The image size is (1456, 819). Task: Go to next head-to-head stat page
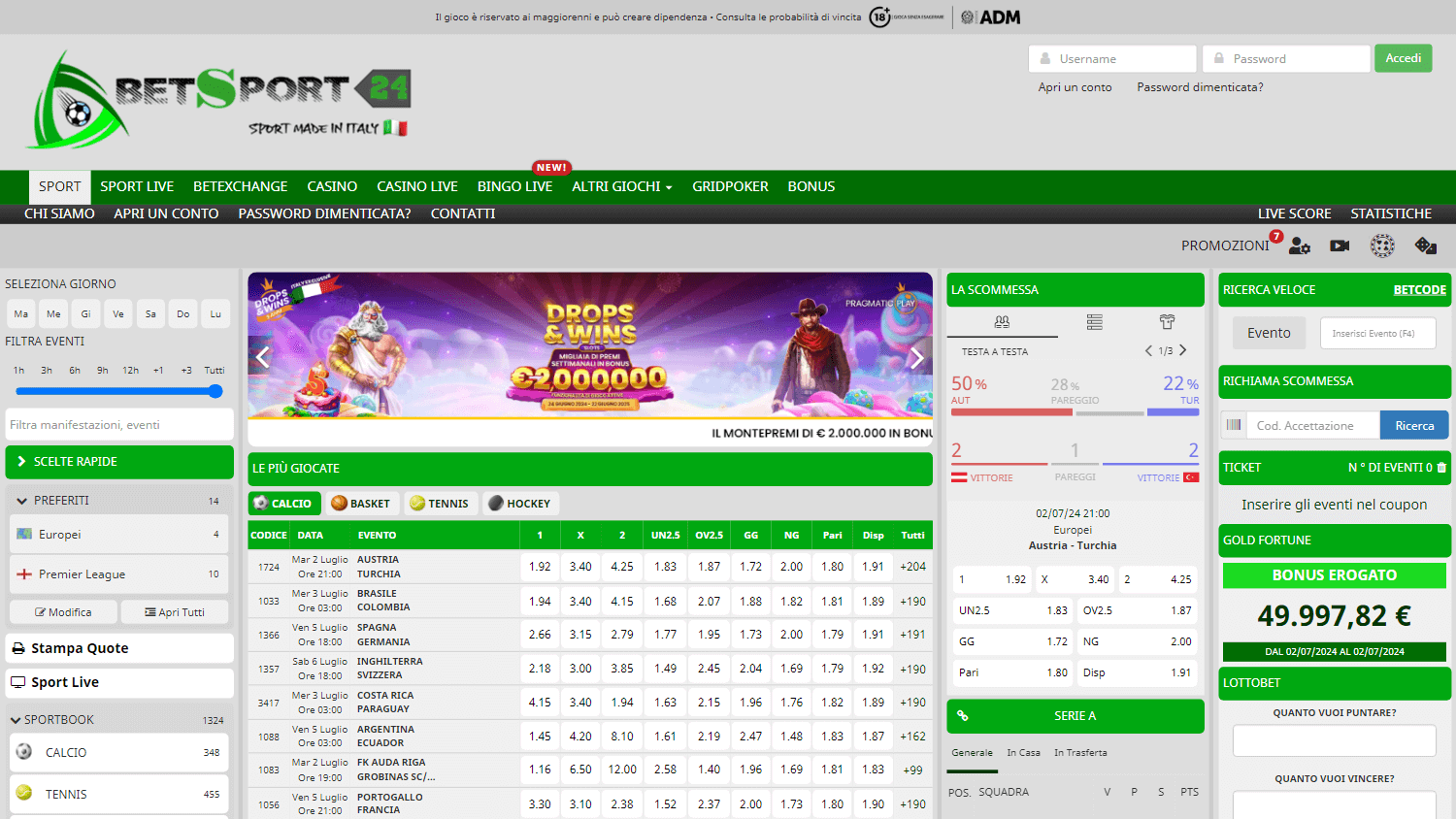click(1182, 350)
